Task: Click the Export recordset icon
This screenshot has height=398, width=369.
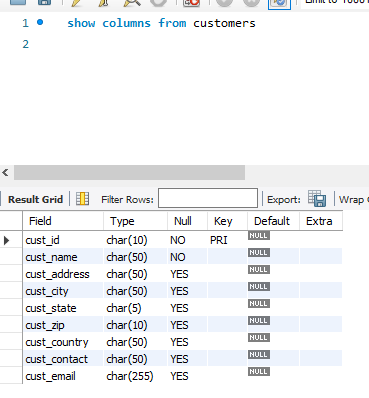Action: [x=317, y=198]
